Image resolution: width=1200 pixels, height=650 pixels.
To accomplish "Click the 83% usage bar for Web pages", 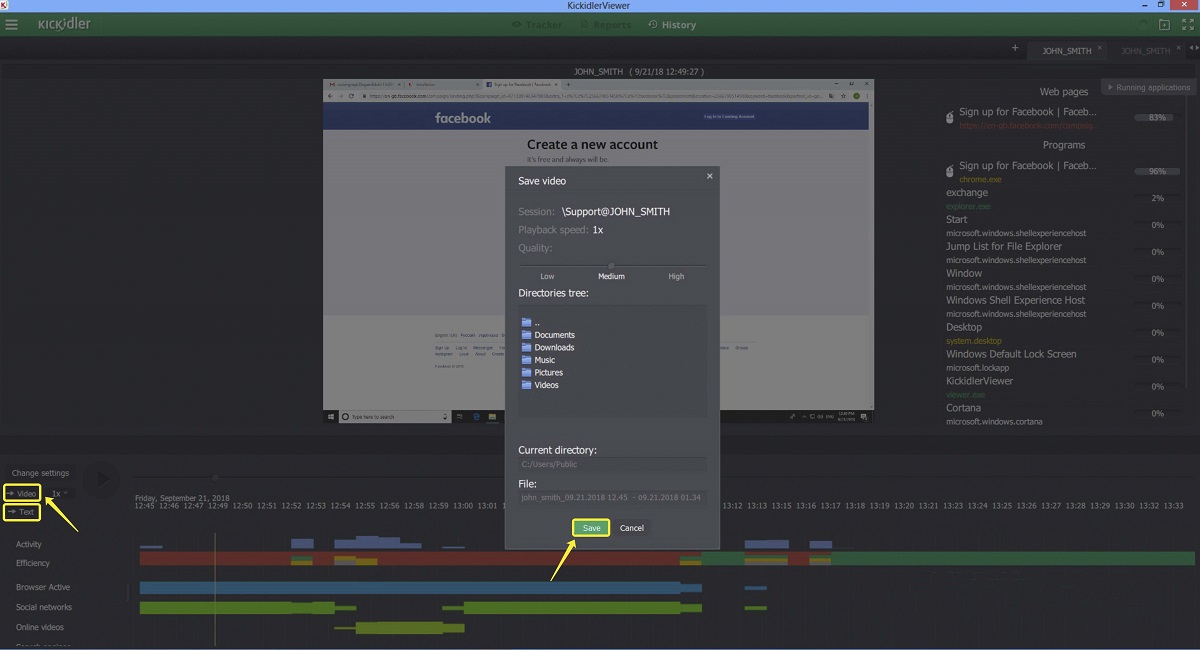I will (x=1157, y=118).
